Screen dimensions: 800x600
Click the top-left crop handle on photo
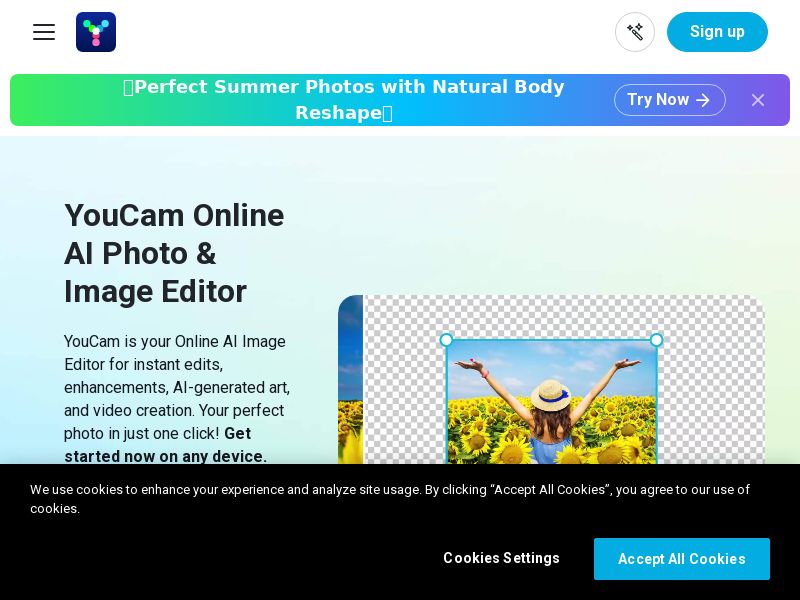coord(446,340)
